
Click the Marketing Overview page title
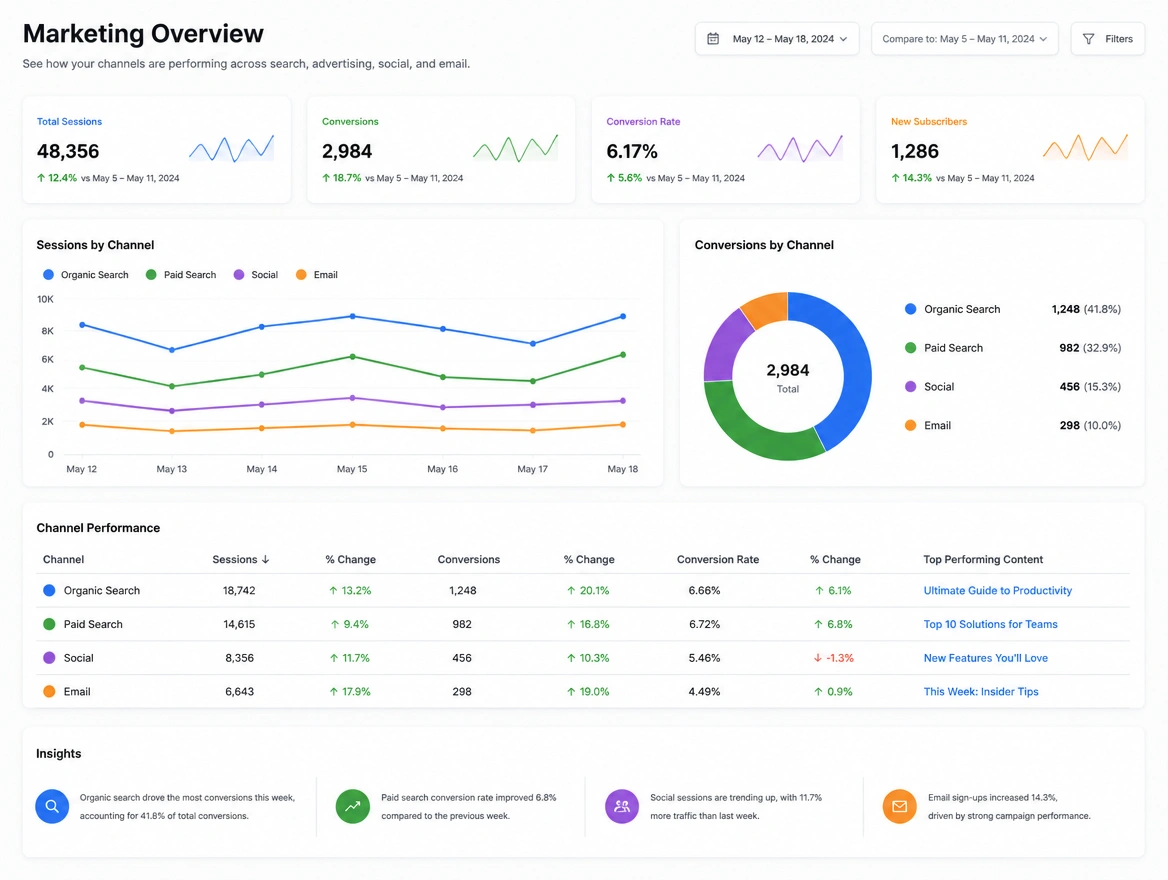click(143, 34)
